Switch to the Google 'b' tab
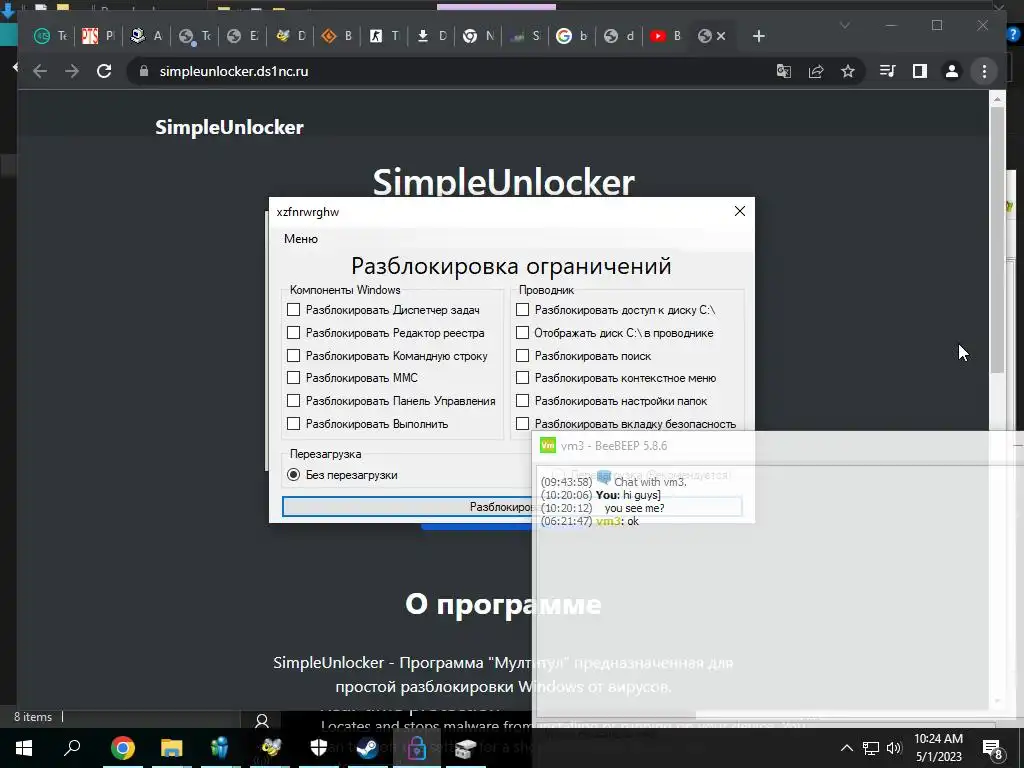 (571, 36)
